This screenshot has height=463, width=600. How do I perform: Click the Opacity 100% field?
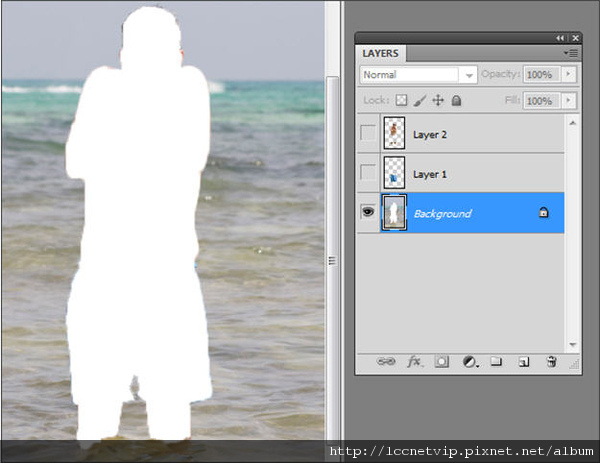click(x=541, y=74)
